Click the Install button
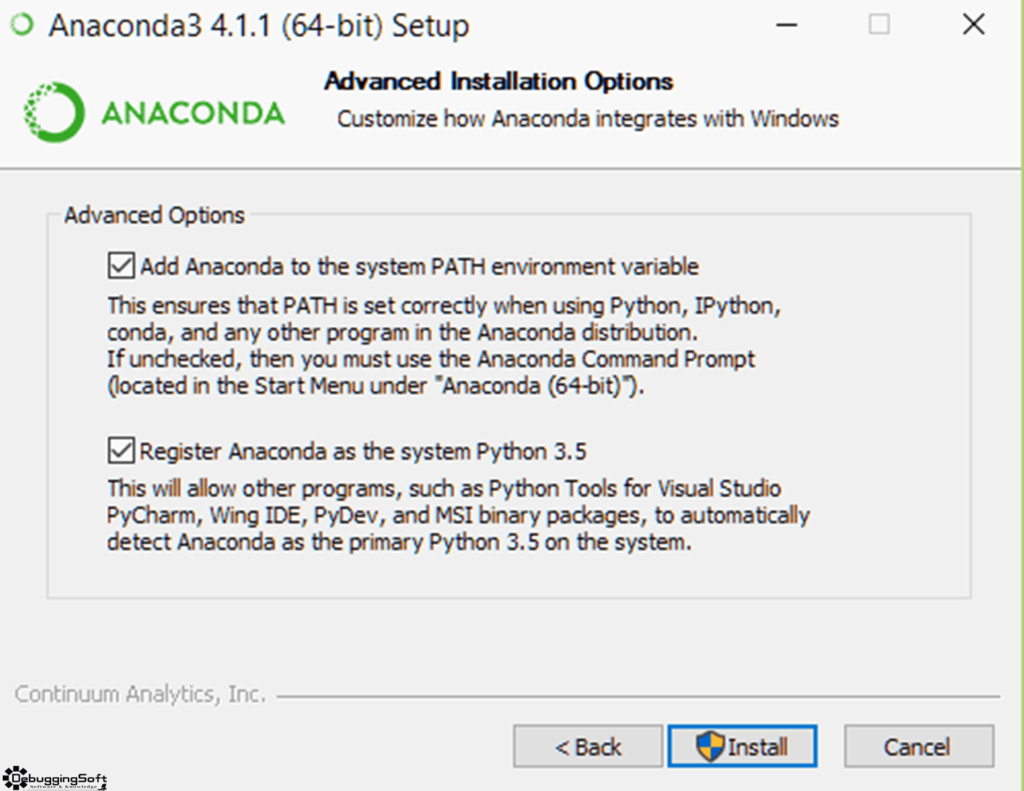The width and height of the screenshot is (1024, 791). (x=742, y=746)
